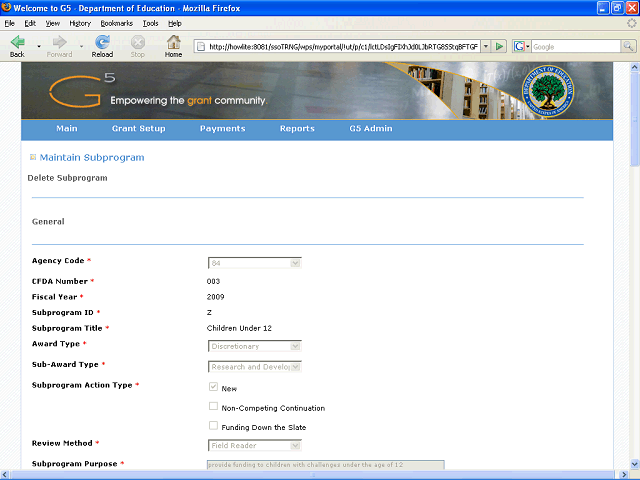
Task: Click the Google search engine icon
Action: 519,47
